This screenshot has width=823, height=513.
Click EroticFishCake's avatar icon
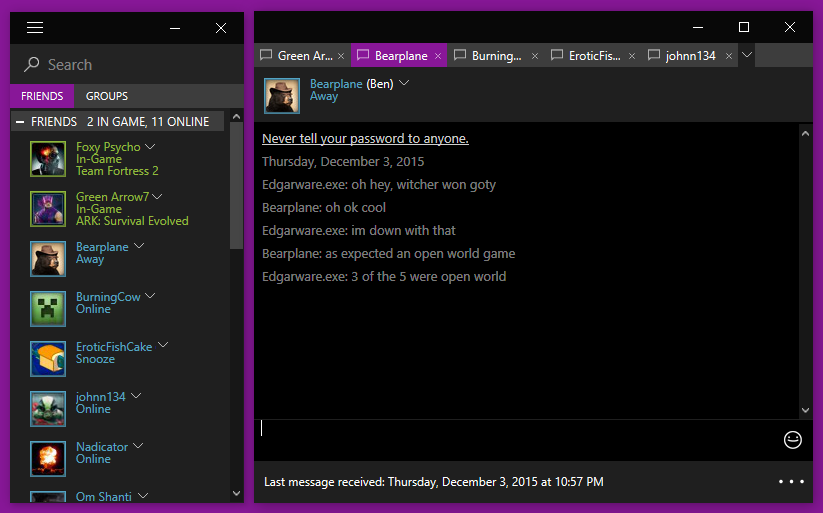[47, 359]
